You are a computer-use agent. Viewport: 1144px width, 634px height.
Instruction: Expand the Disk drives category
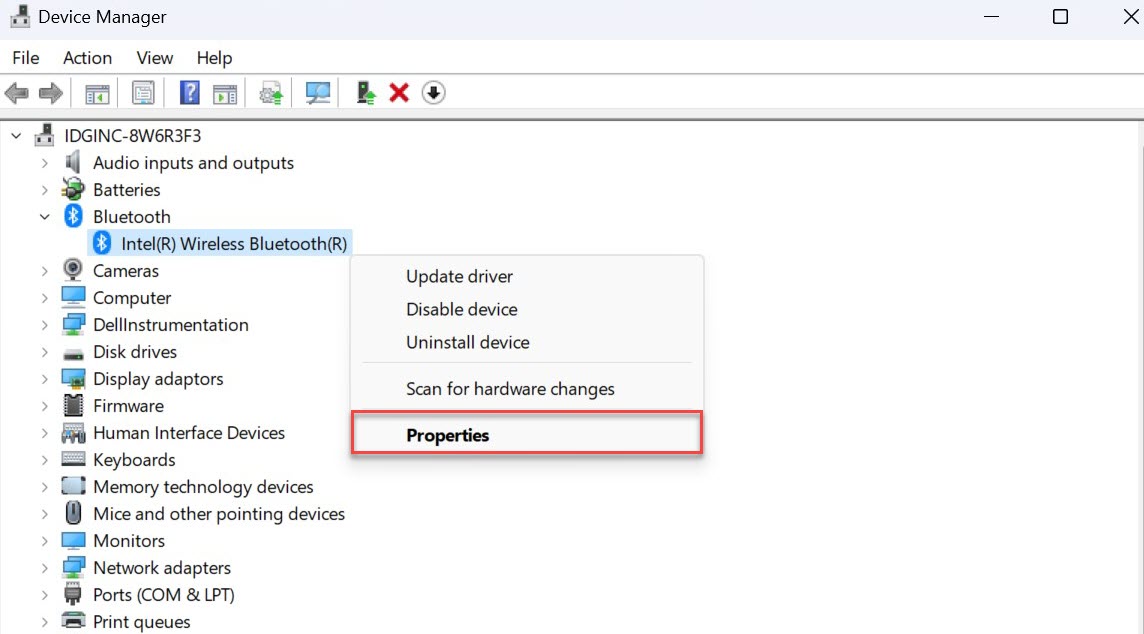pos(45,352)
